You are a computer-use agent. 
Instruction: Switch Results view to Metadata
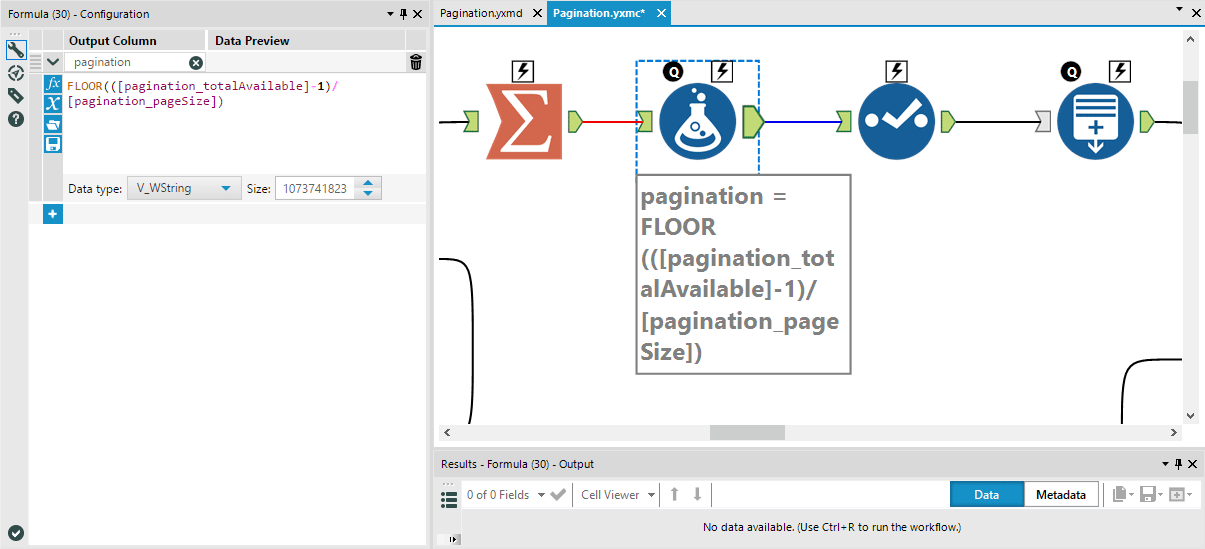click(1061, 495)
